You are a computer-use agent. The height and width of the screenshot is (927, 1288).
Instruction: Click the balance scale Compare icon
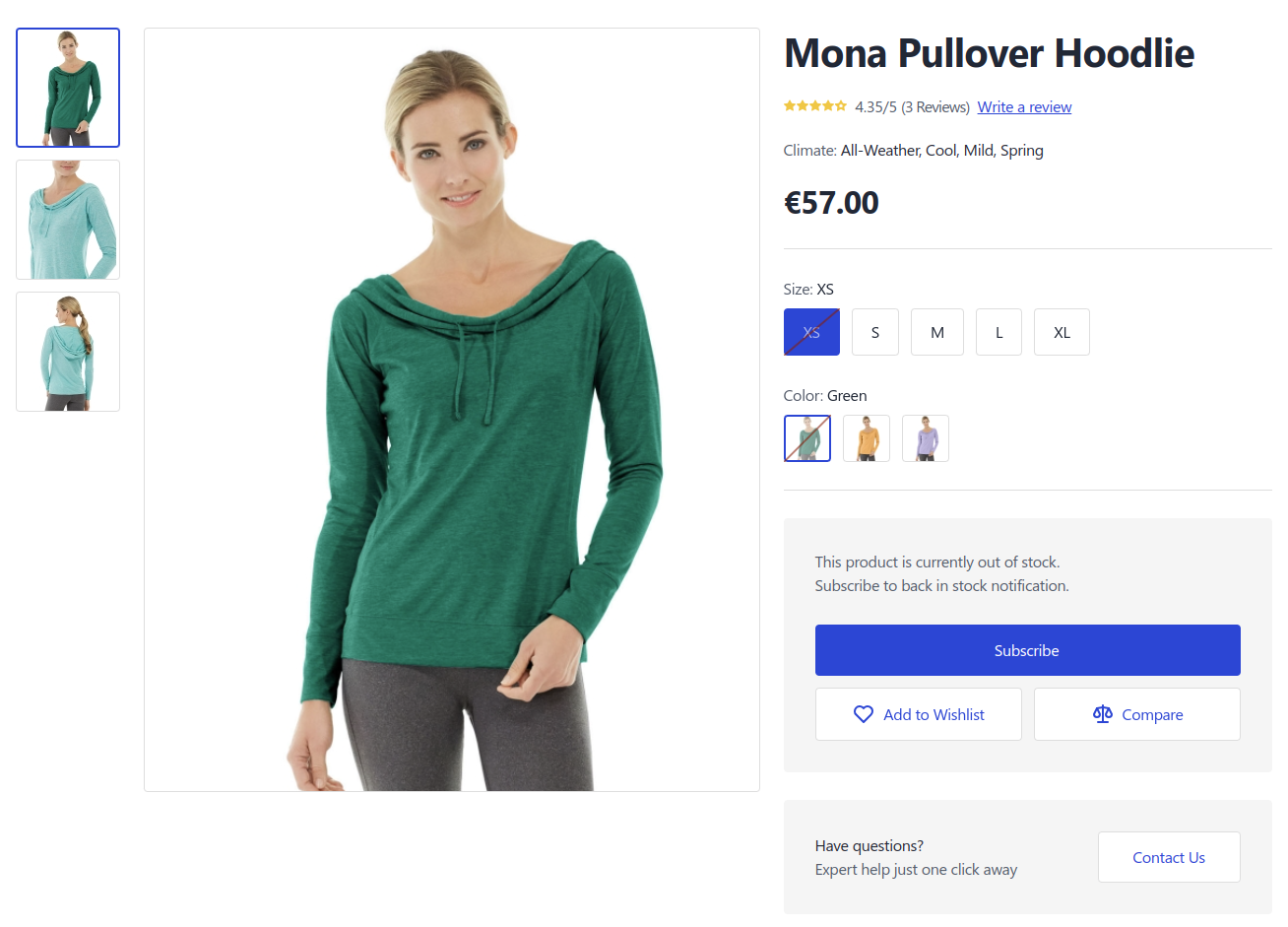click(x=1103, y=714)
